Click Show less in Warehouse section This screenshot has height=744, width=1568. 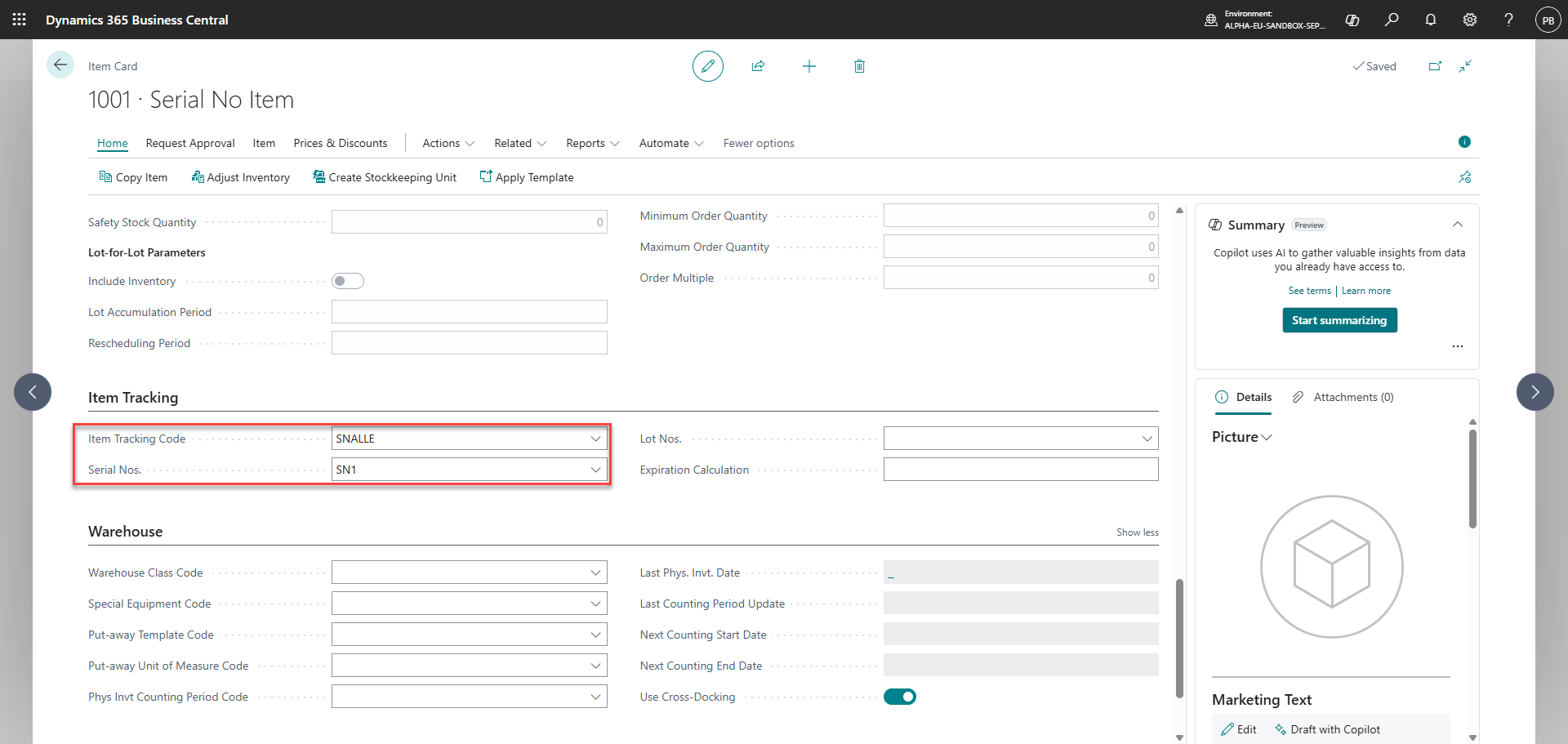coord(1138,532)
